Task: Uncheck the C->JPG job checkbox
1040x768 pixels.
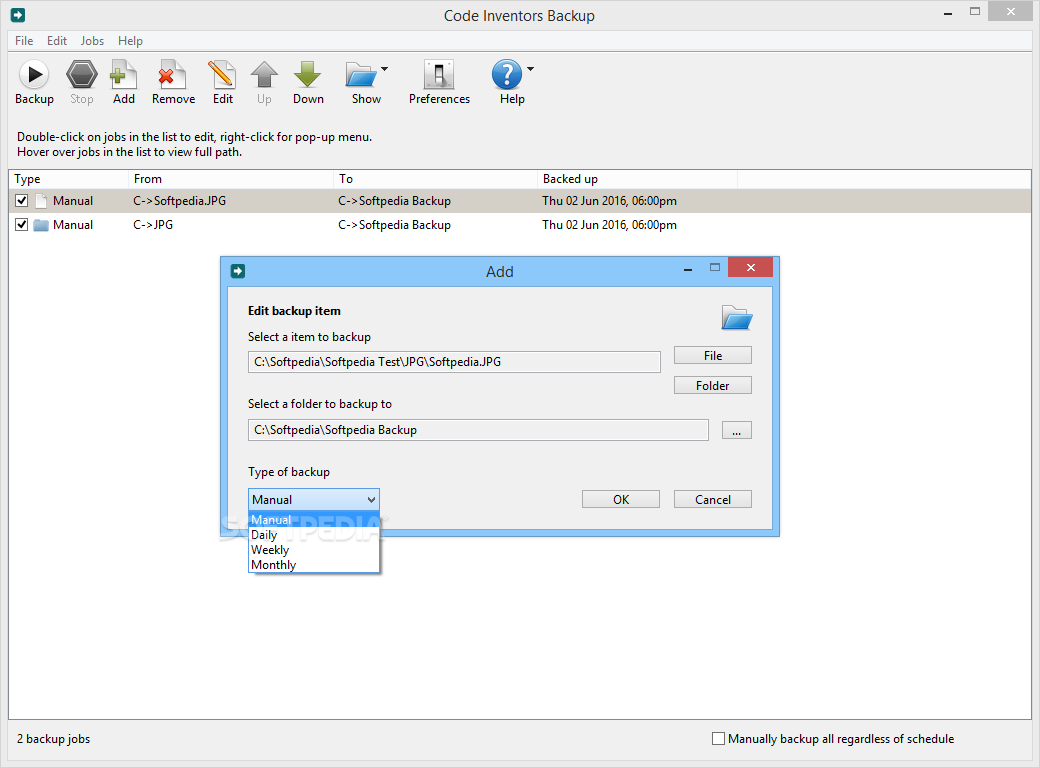Action: click(21, 224)
